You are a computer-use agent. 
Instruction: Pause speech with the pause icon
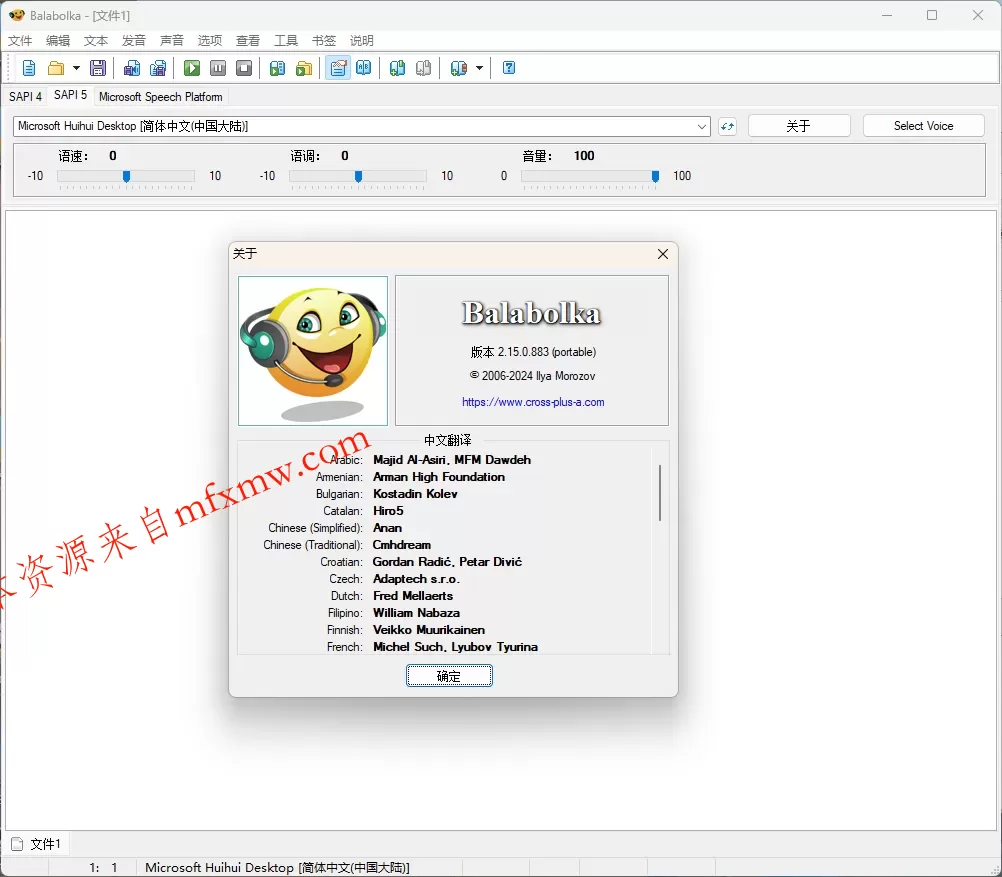tap(218, 68)
